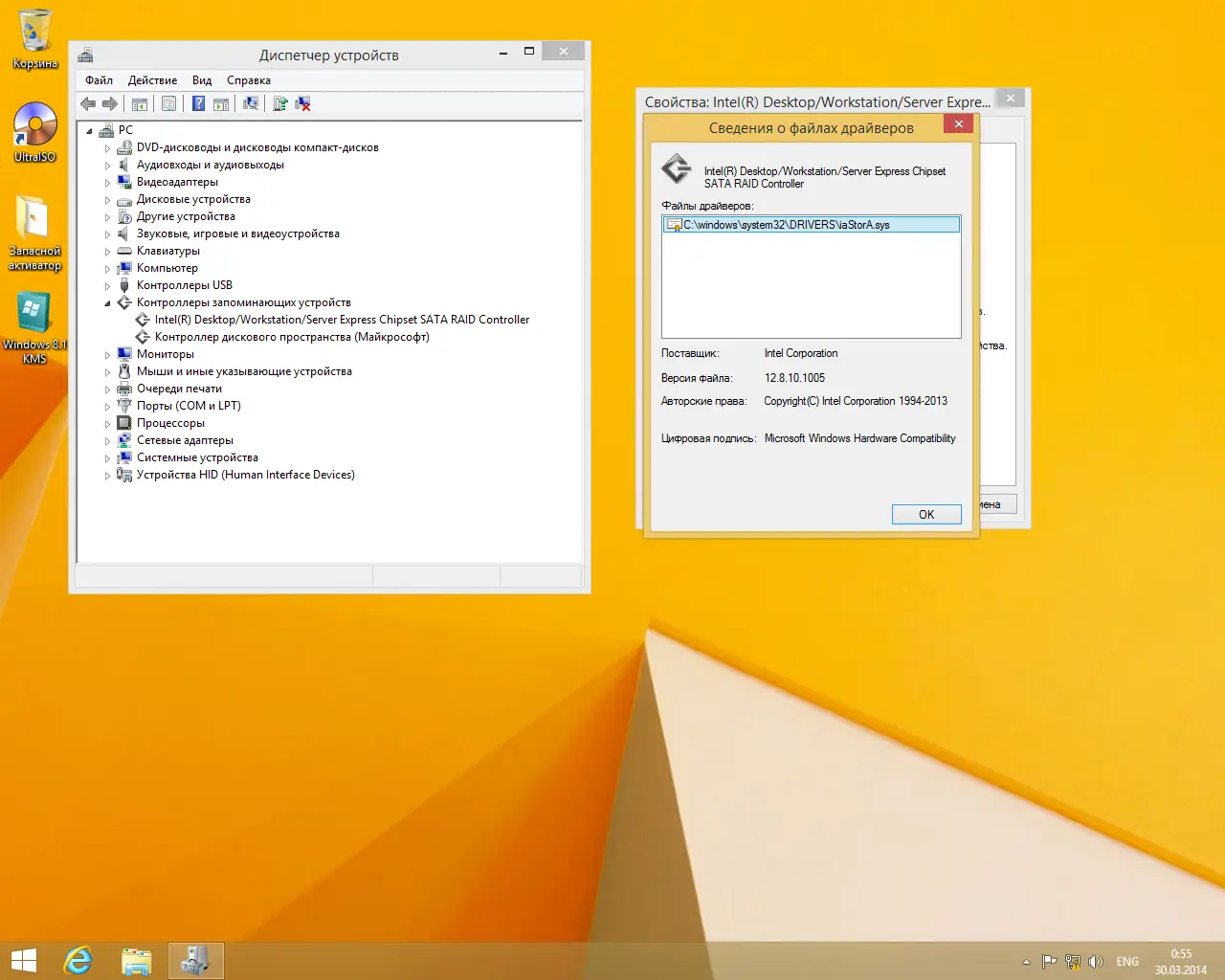Open the Файл menu
This screenshot has height=980, width=1225.
[99, 80]
